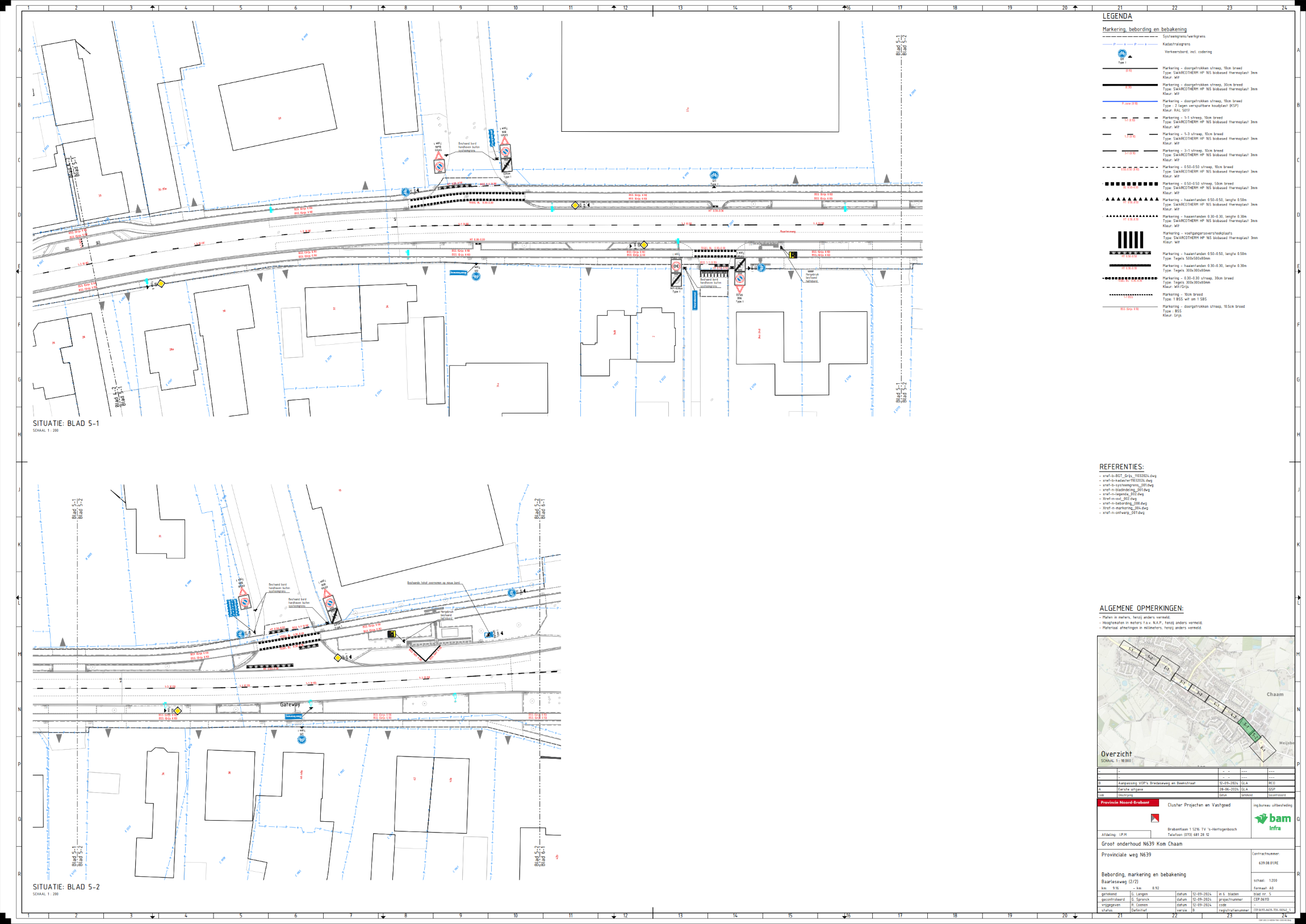The image size is (1306, 924).
Task: Click the 30 km/h speed limit sign
Action: point(676,266)
